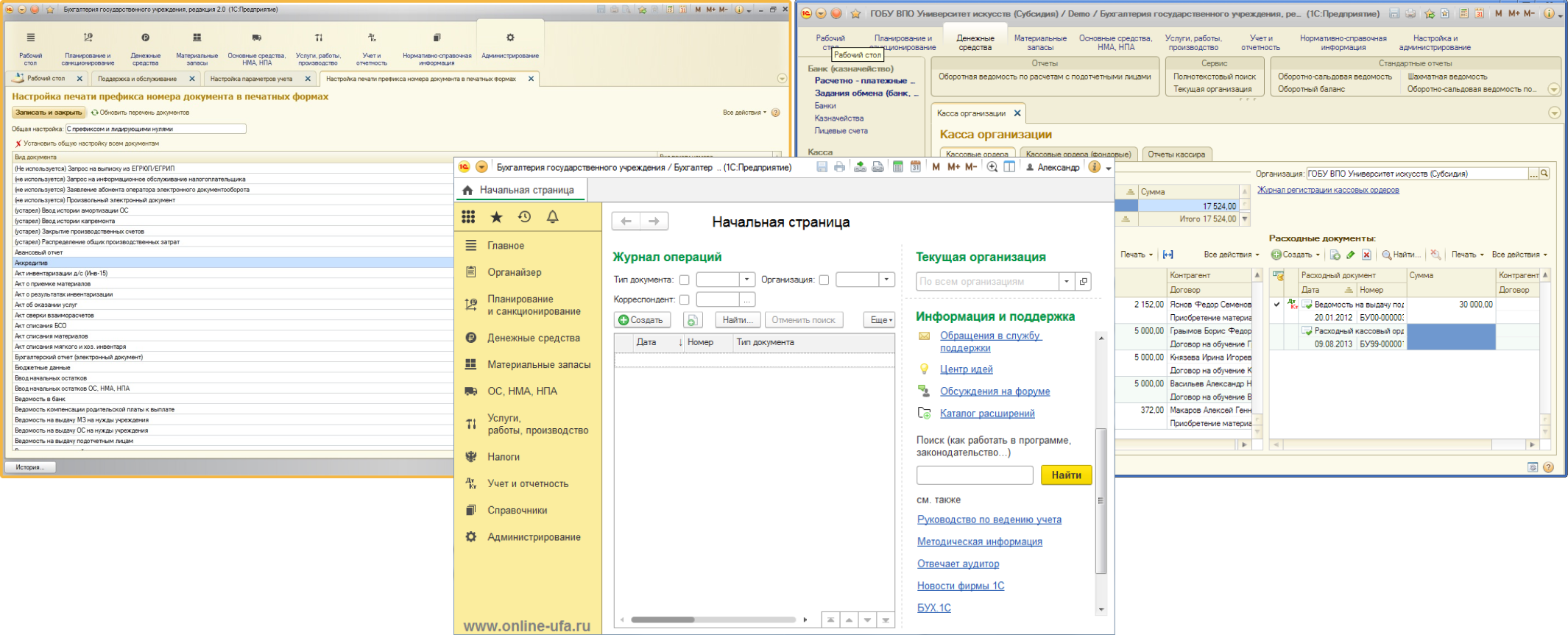Toggle the Организация checkbox in Журнал операций
The height and width of the screenshot is (635, 1568).
[824, 280]
